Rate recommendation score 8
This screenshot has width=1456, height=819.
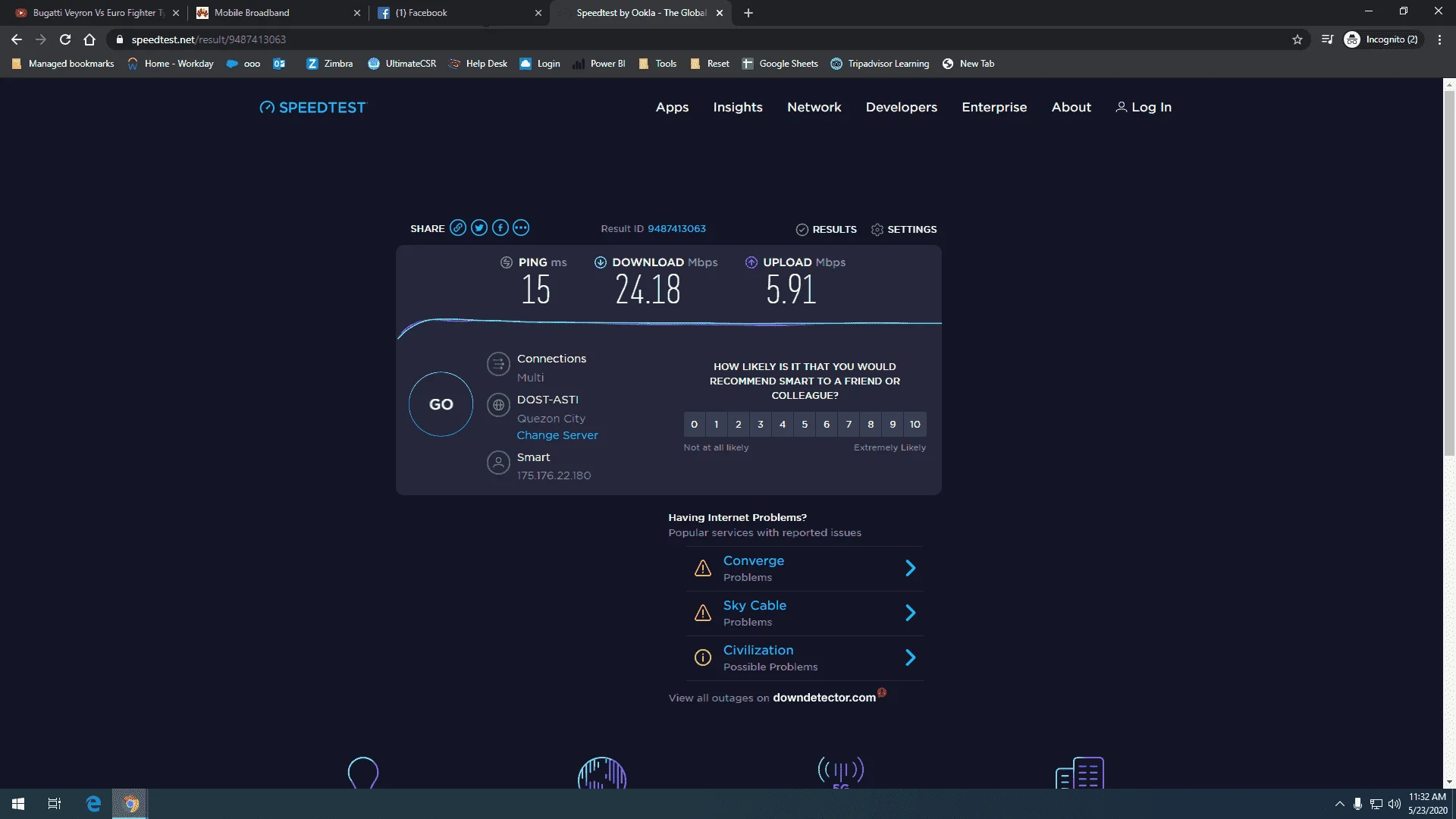(x=871, y=424)
